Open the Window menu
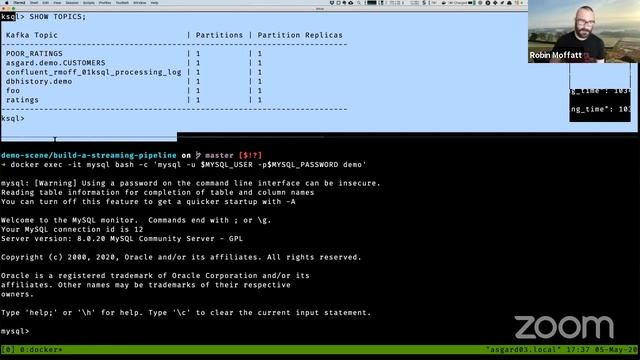The width and height of the screenshot is (640, 360). point(140,3)
